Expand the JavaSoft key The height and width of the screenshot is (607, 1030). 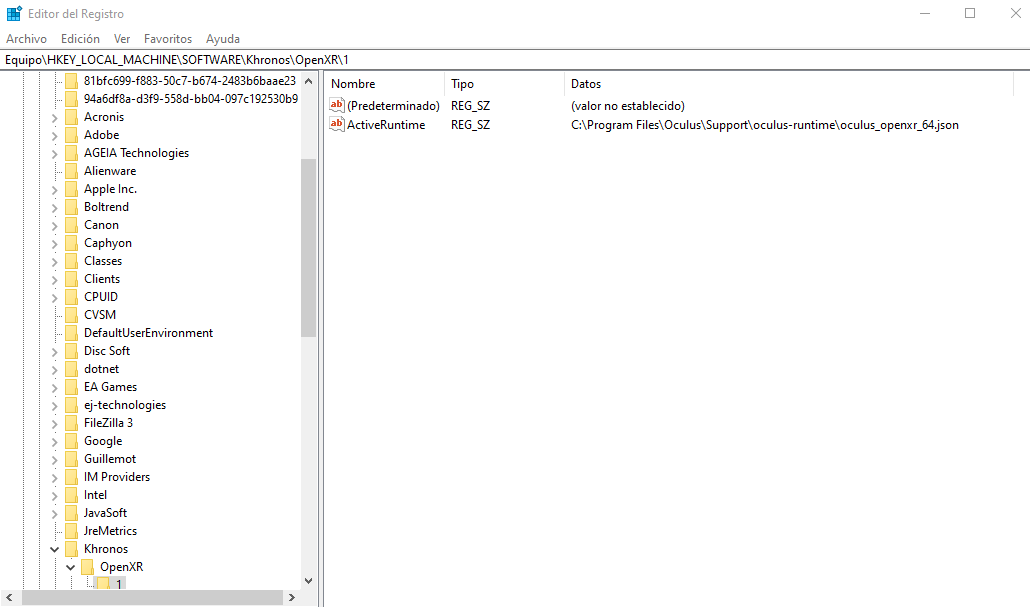coord(55,514)
